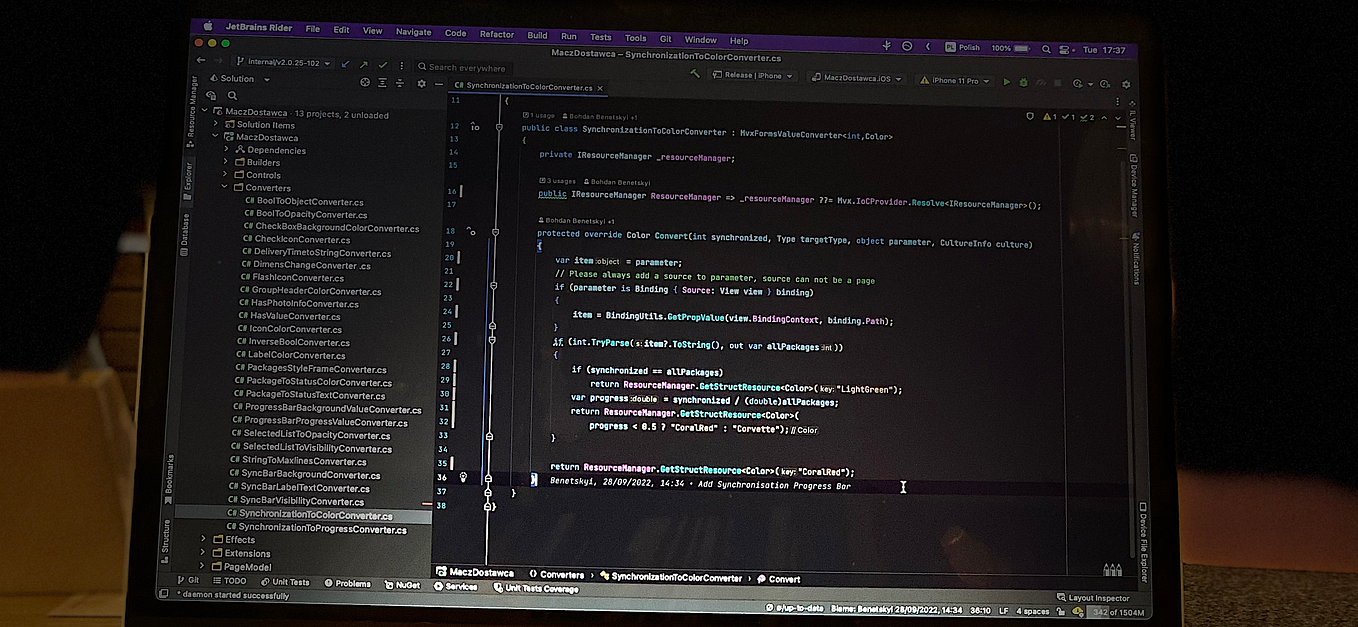Start debugging with the Debug bug icon
The image size is (1358, 627).
pyautogui.click(x=1024, y=83)
